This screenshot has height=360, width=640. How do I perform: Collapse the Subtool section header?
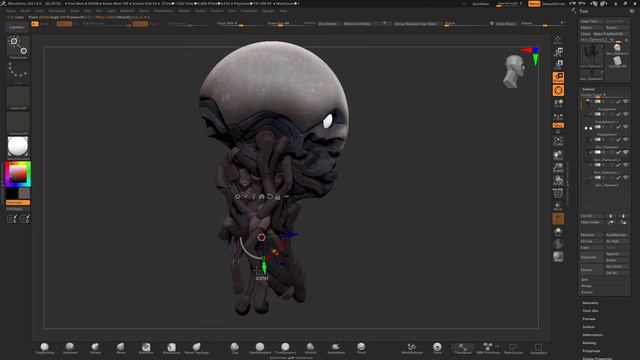(589, 89)
